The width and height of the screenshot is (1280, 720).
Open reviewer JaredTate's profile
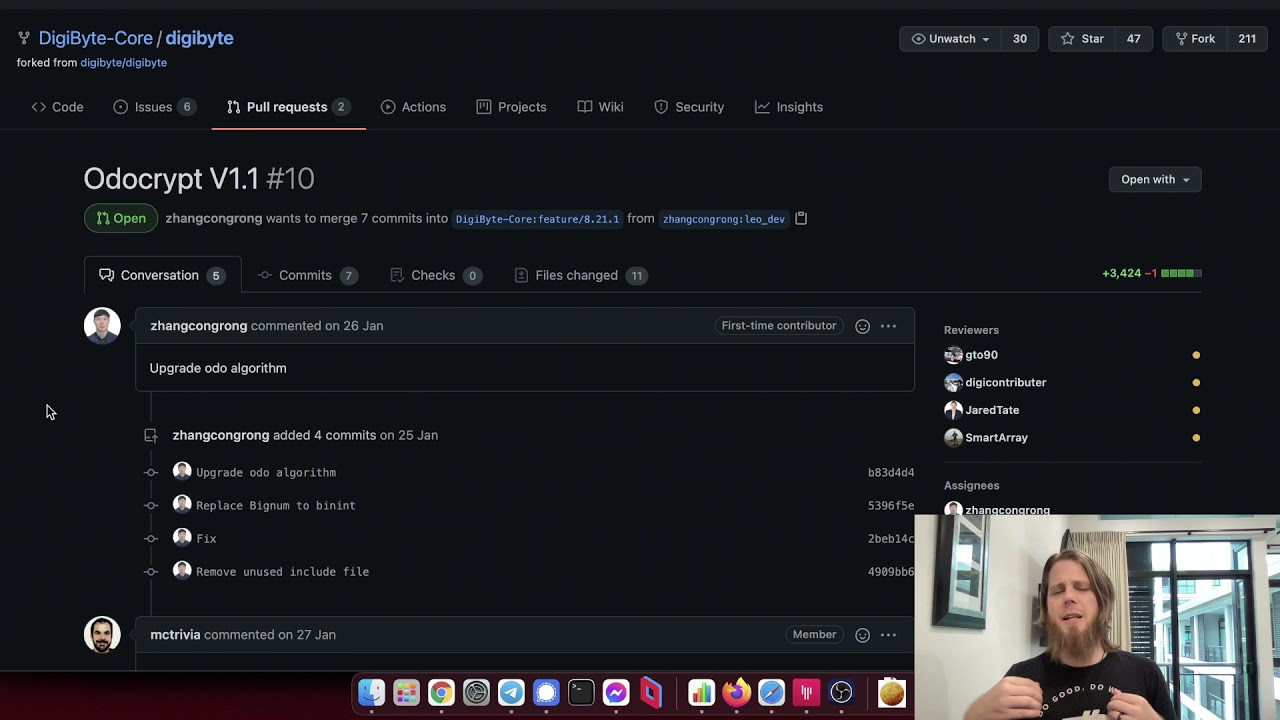(992, 410)
